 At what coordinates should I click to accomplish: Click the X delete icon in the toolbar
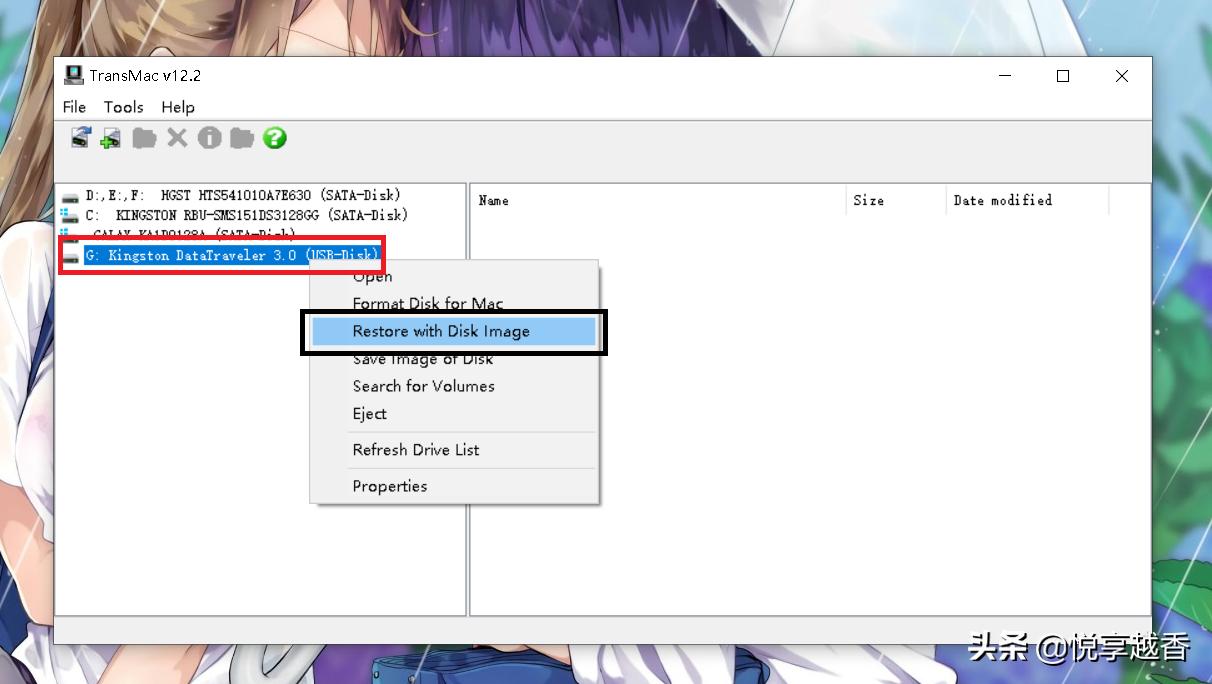point(177,138)
